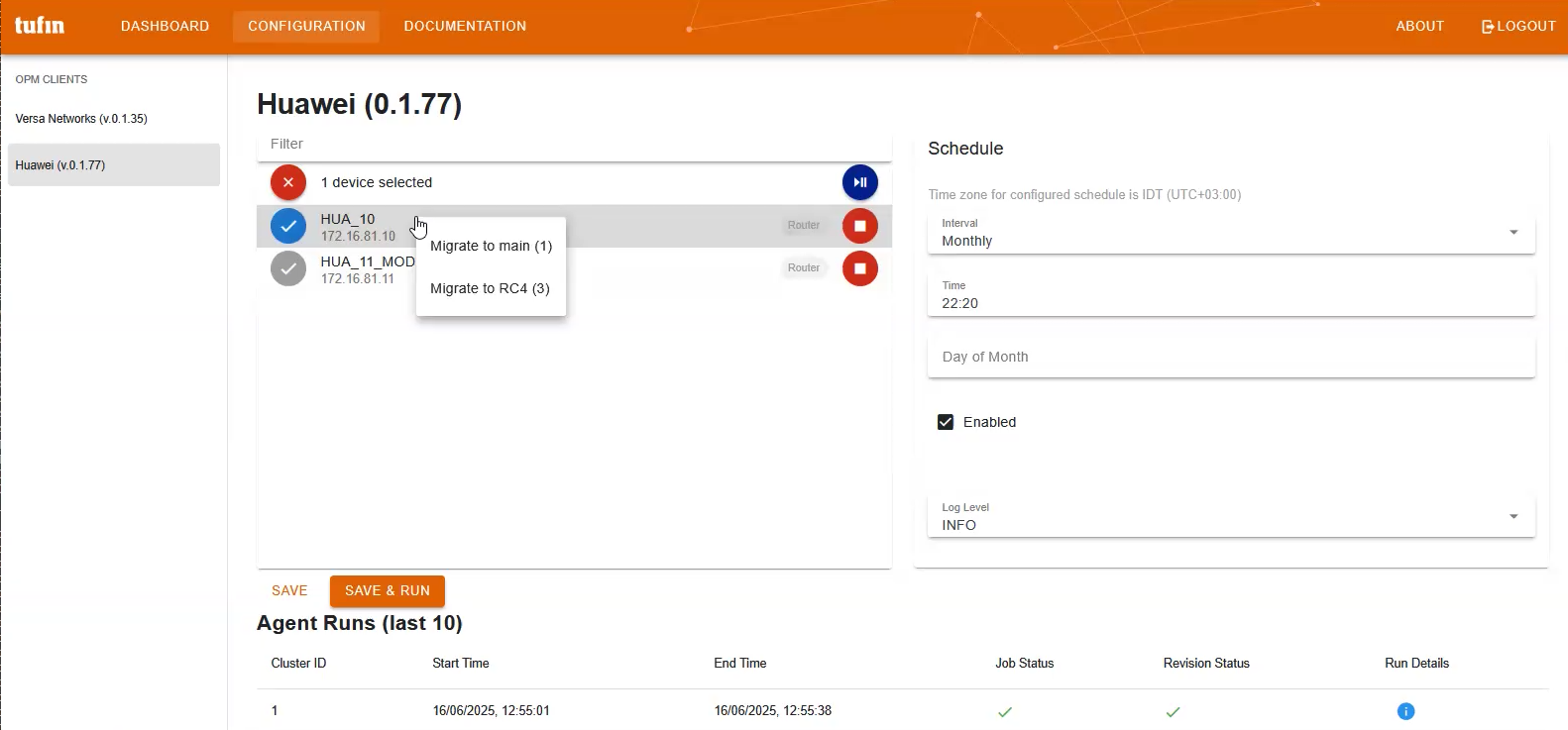Viewport: 1568px width, 730px height.
Task: Click the Tufin logo
Action: [x=40, y=26]
